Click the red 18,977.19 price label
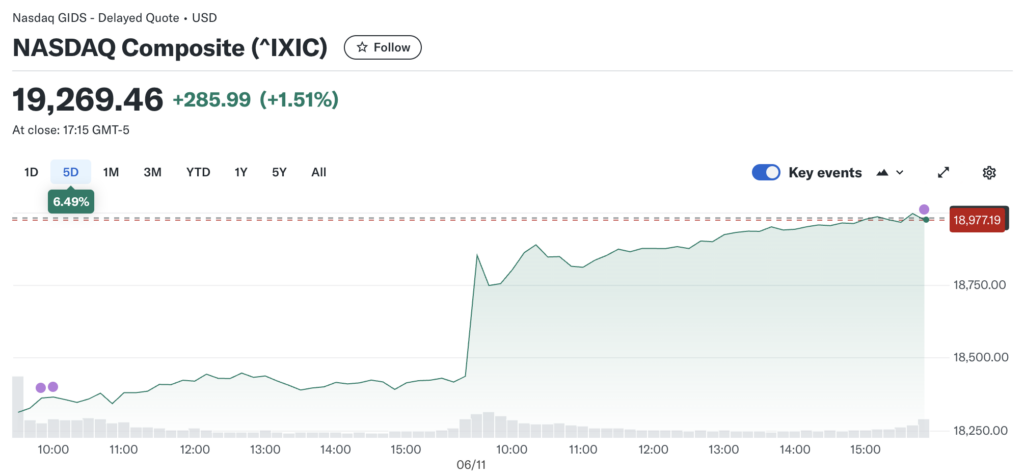This screenshot has height=476, width=1024. [x=978, y=220]
